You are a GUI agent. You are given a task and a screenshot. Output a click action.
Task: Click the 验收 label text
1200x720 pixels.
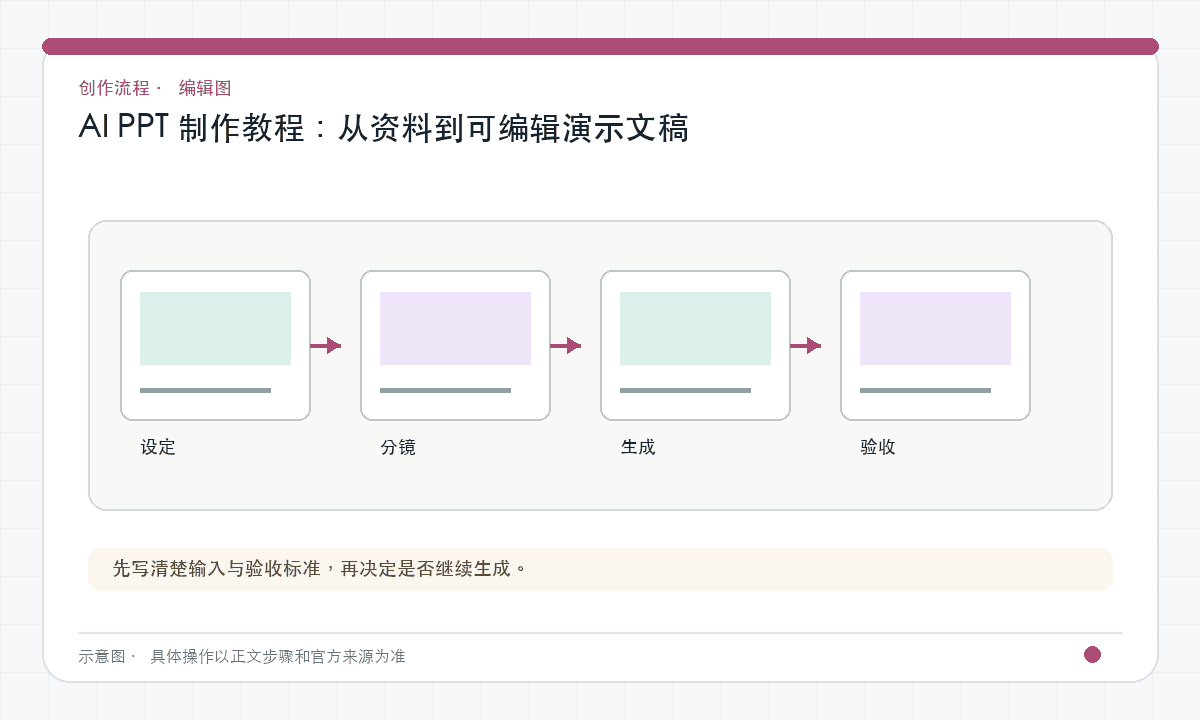(878, 447)
